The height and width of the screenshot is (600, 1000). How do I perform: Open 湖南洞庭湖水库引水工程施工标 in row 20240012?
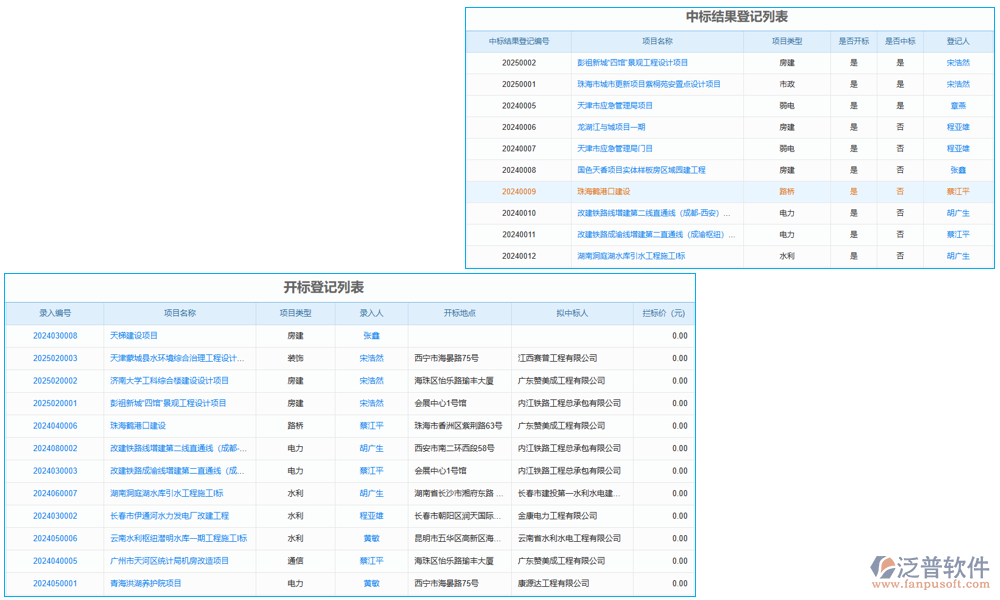coord(631,256)
